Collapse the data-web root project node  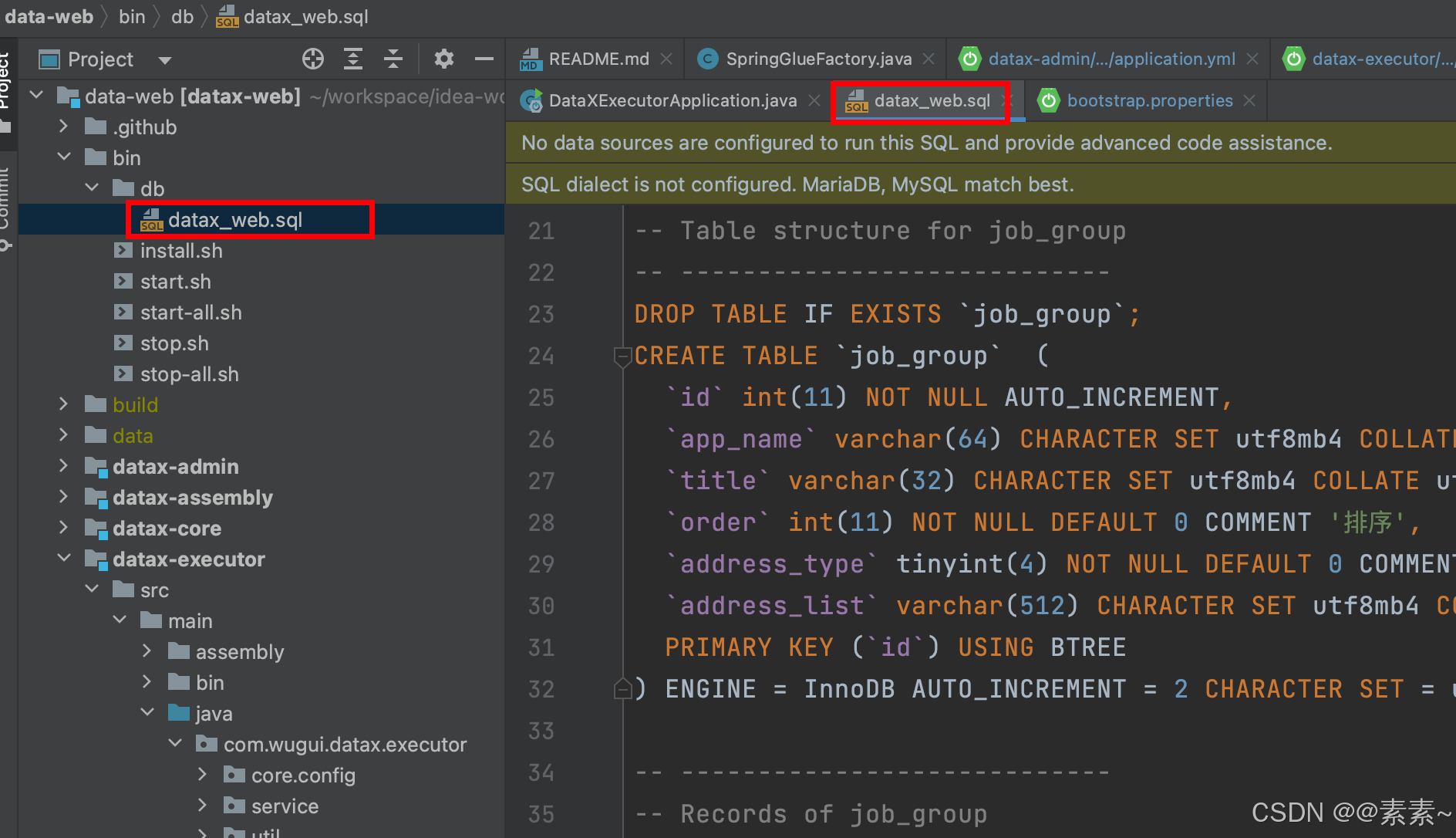tap(35, 96)
